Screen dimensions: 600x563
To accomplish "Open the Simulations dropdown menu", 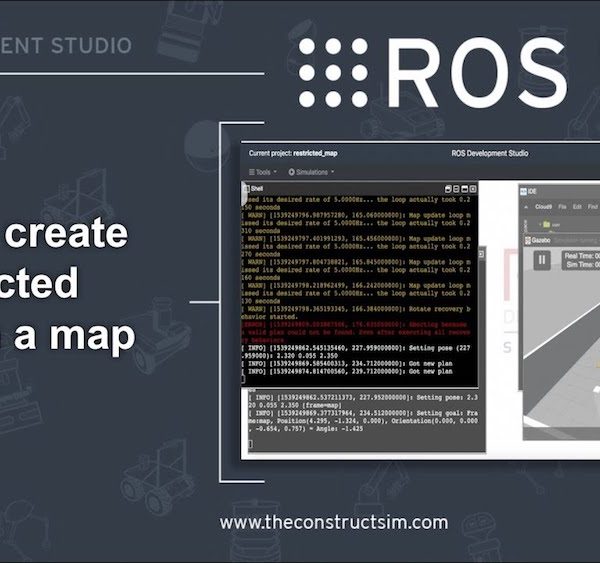I will point(311,172).
